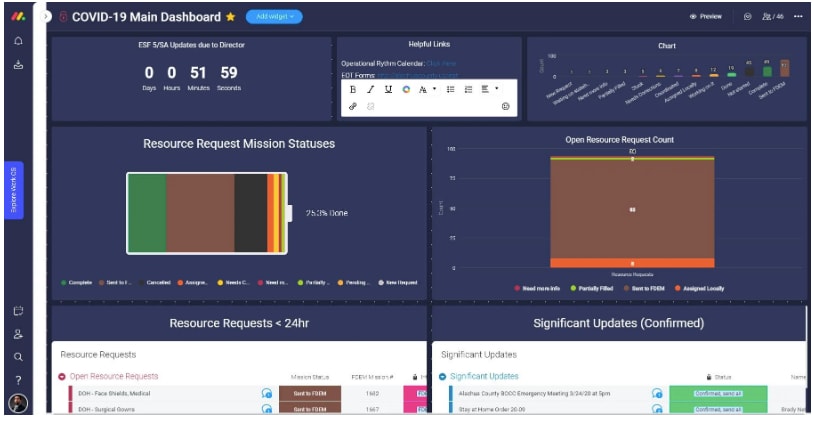
Task: Apply bold formatting in text editor
Action: [353, 89]
